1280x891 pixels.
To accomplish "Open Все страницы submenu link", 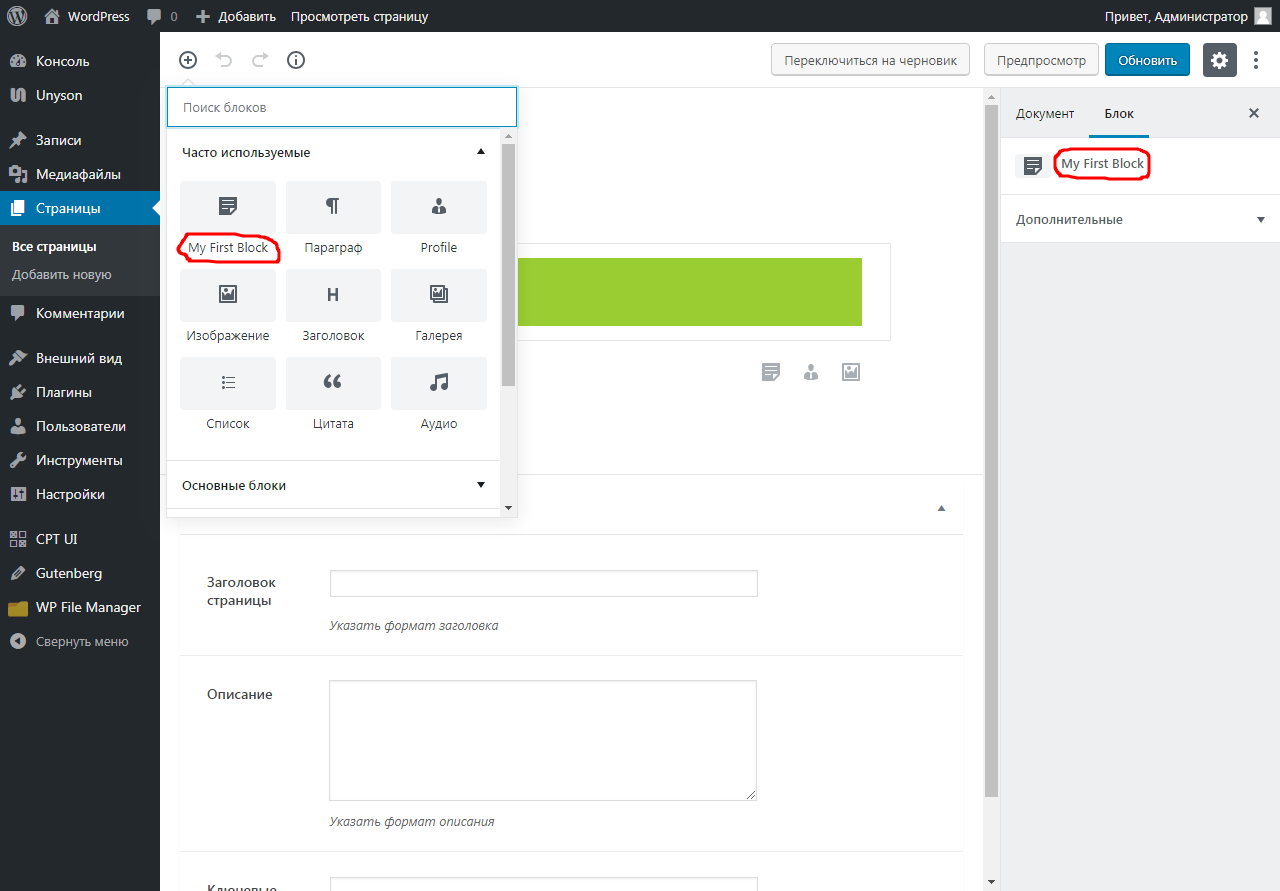I will click(54, 246).
